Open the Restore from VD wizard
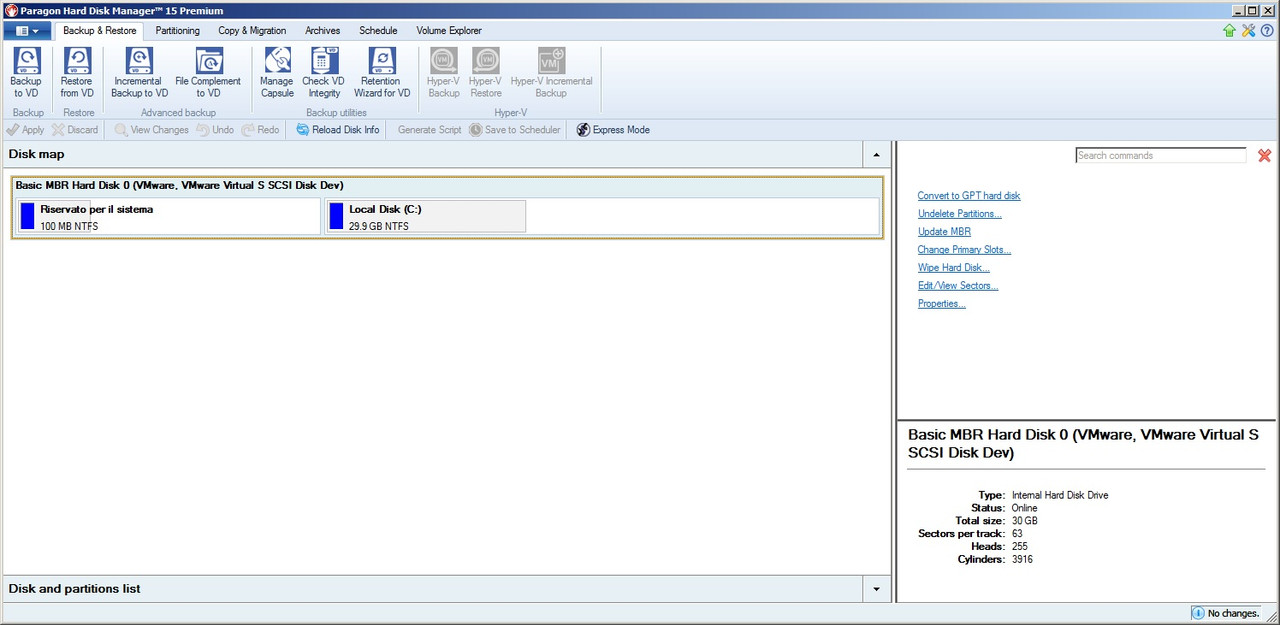 pos(77,73)
